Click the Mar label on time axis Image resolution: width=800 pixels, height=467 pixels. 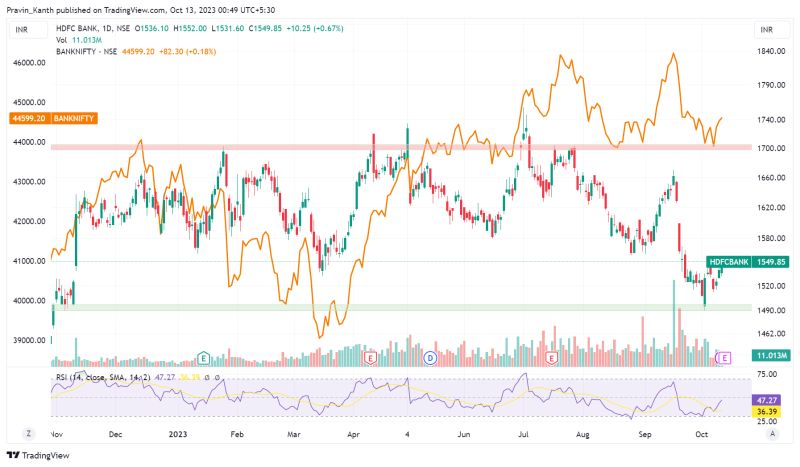pos(293,434)
